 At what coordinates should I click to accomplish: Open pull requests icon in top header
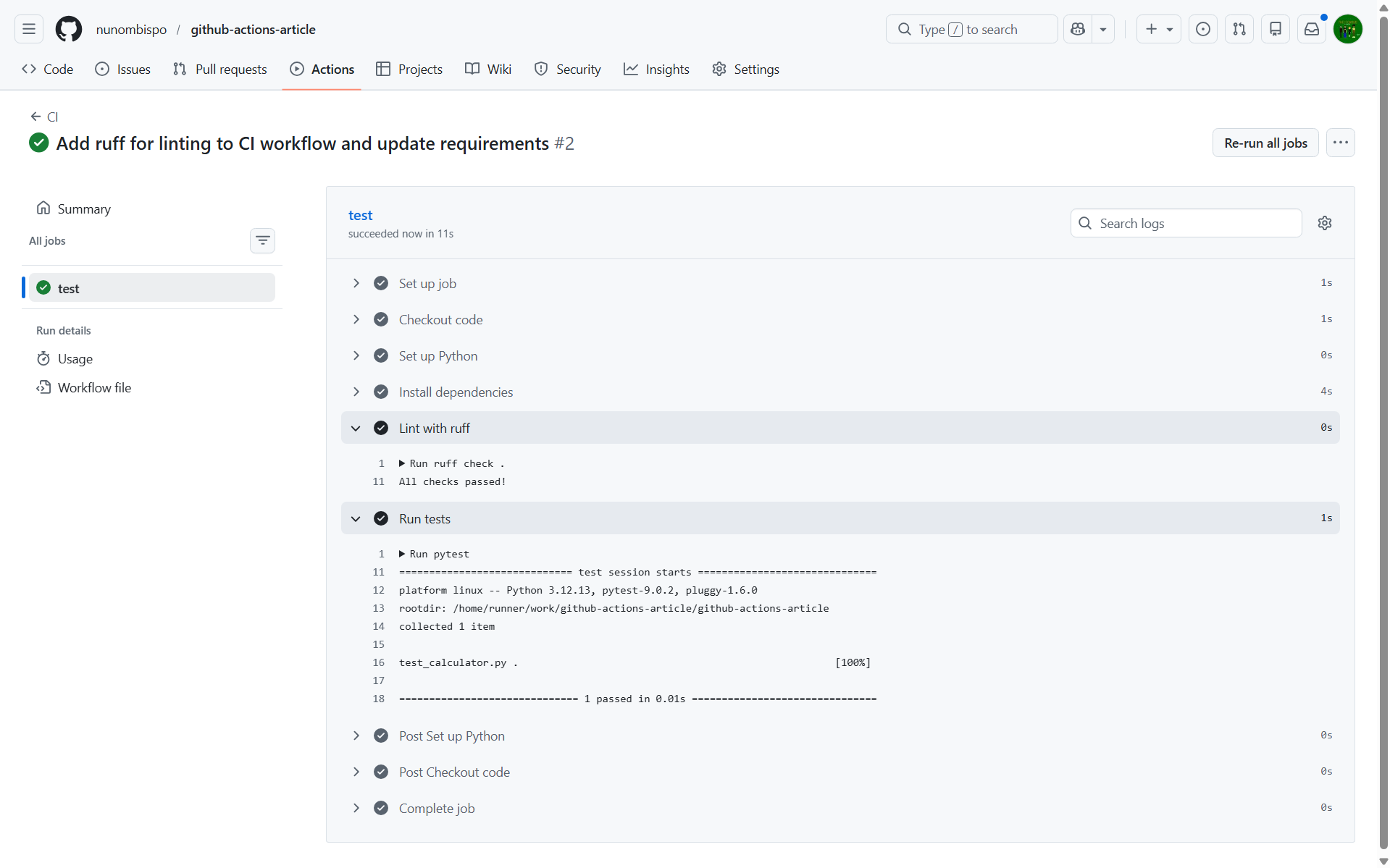click(x=1239, y=29)
